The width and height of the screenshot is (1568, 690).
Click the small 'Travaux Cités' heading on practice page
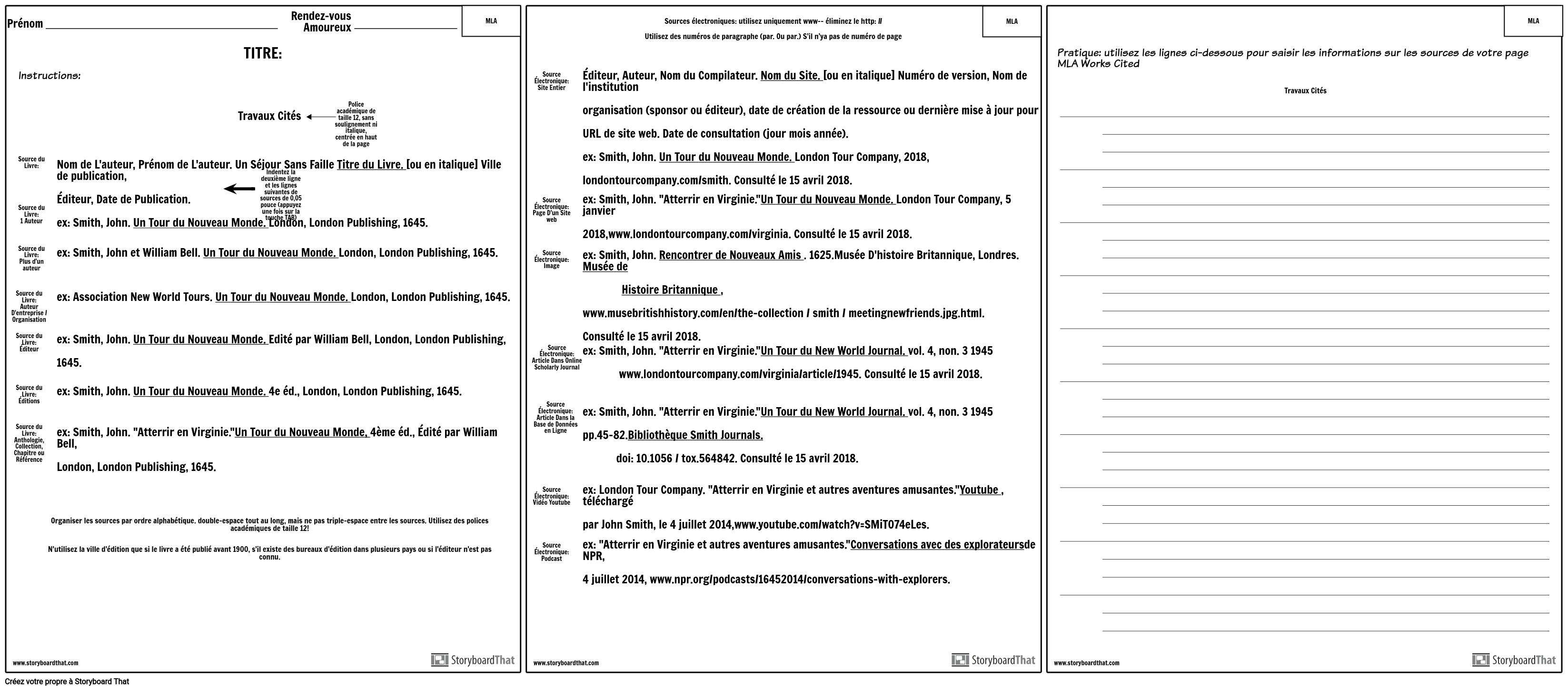pos(1305,91)
